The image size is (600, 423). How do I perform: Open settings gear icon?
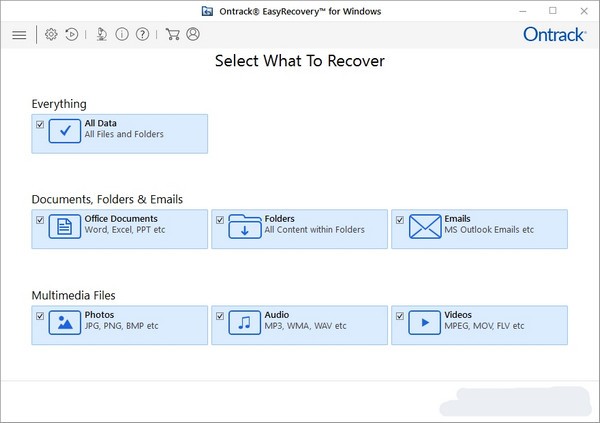click(51, 34)
